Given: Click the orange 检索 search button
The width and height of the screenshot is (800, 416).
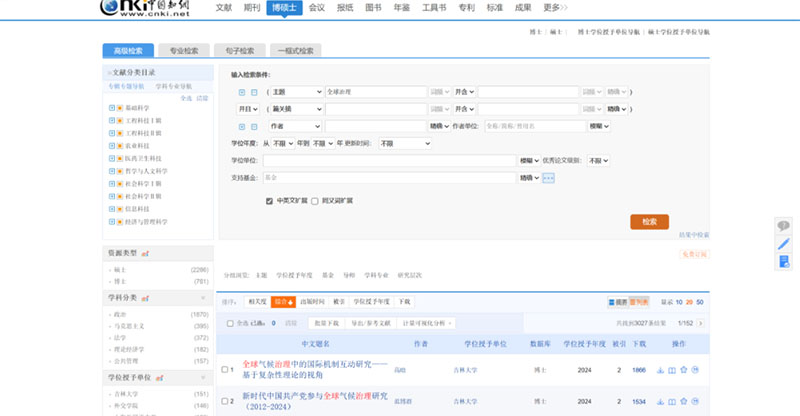Looking at the screenshot, I should [649, 222].
